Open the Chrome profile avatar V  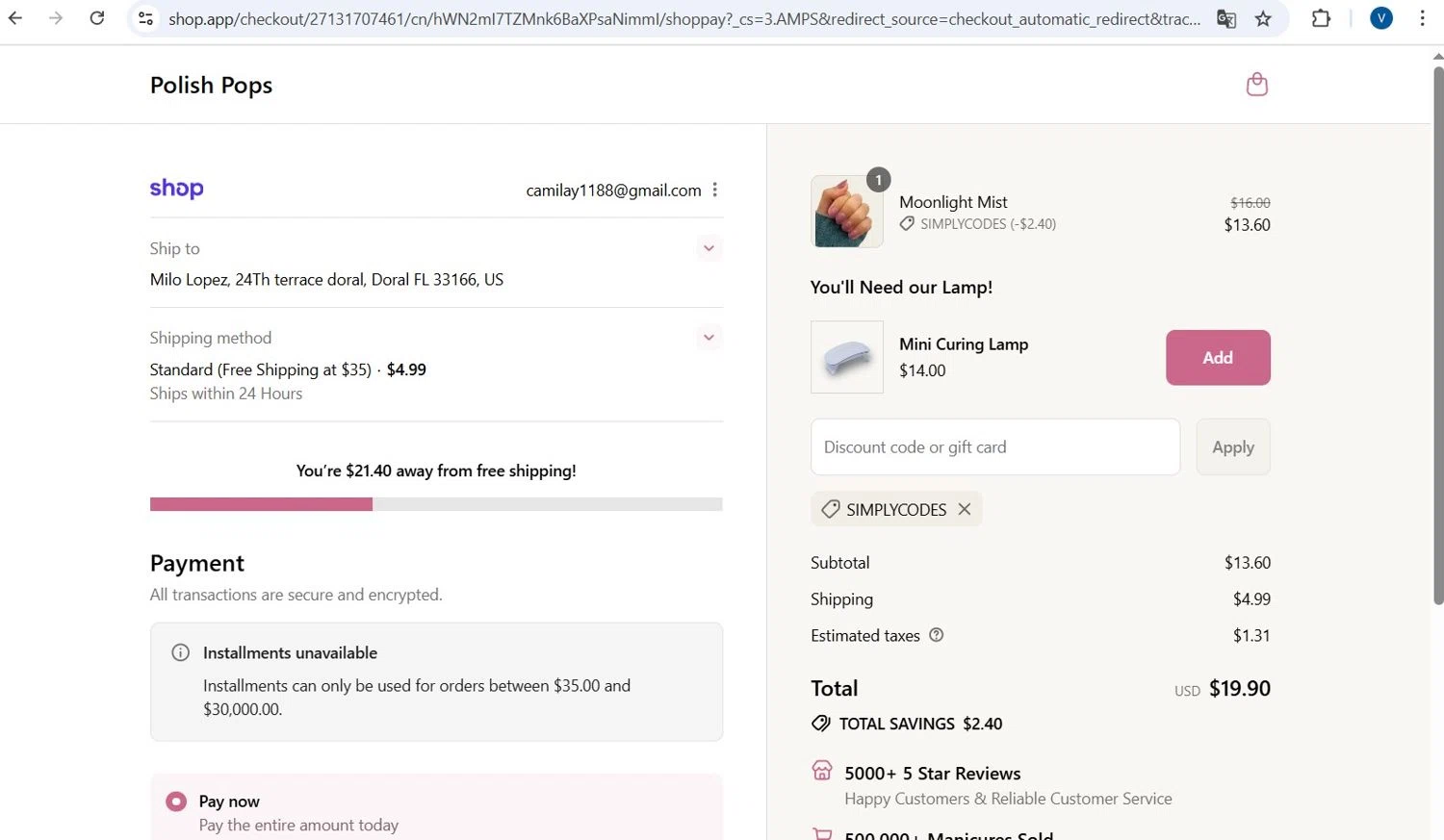1381,18
